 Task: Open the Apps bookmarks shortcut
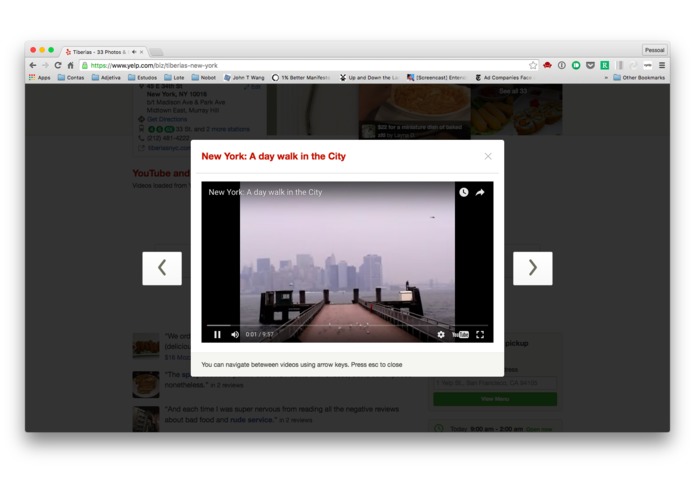[39, 78]
